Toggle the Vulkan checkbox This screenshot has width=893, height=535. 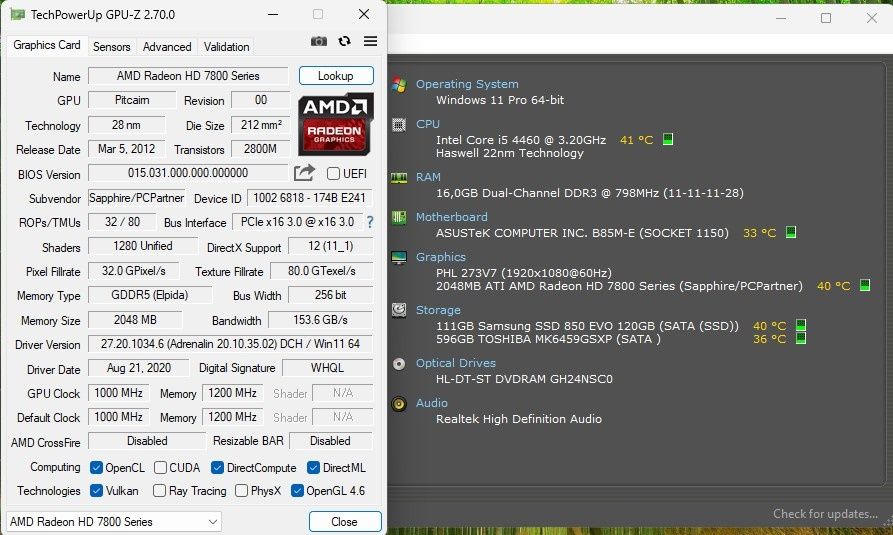tap(96, 491)
